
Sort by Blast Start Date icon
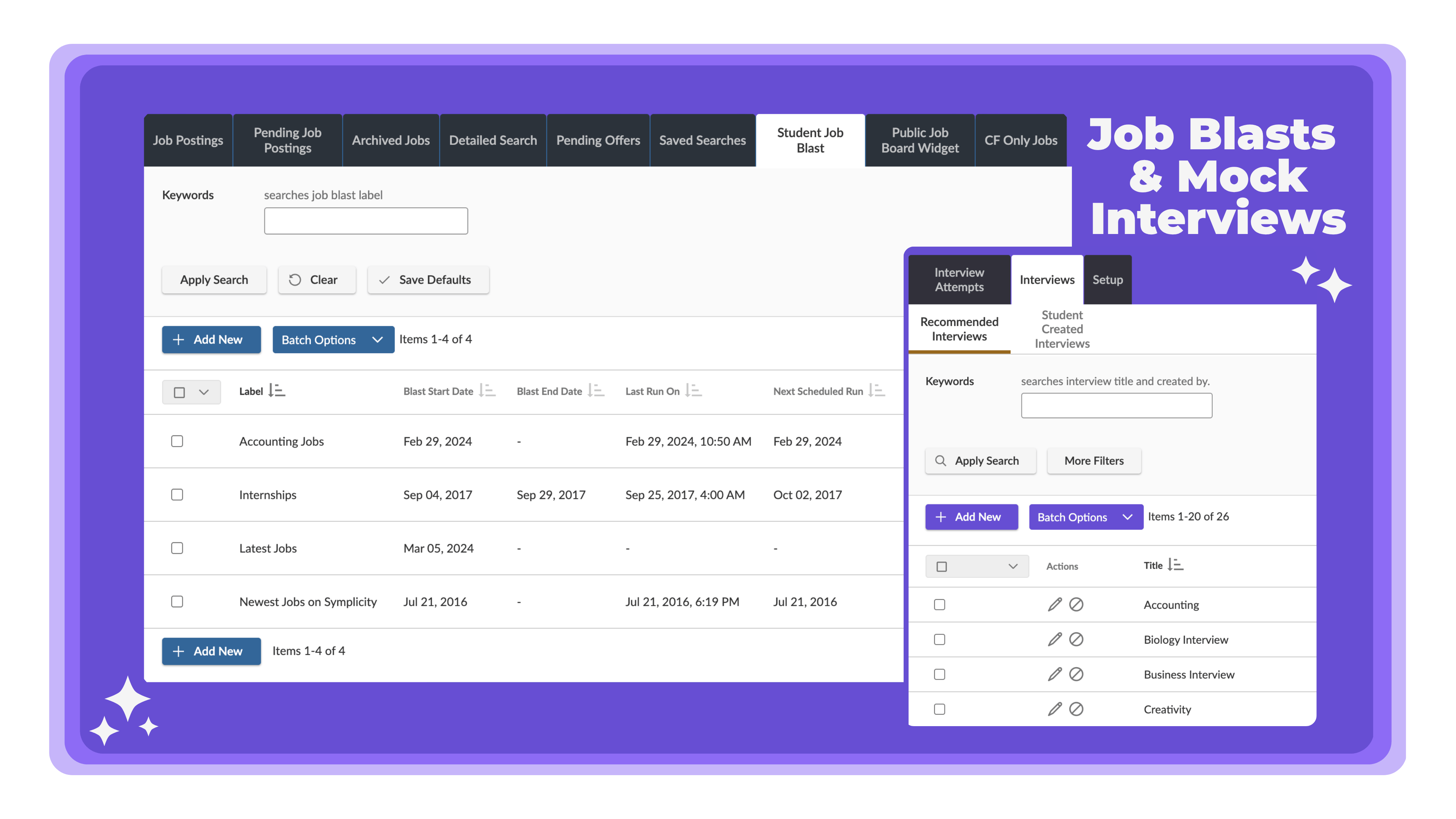click(x=487, y=391)
